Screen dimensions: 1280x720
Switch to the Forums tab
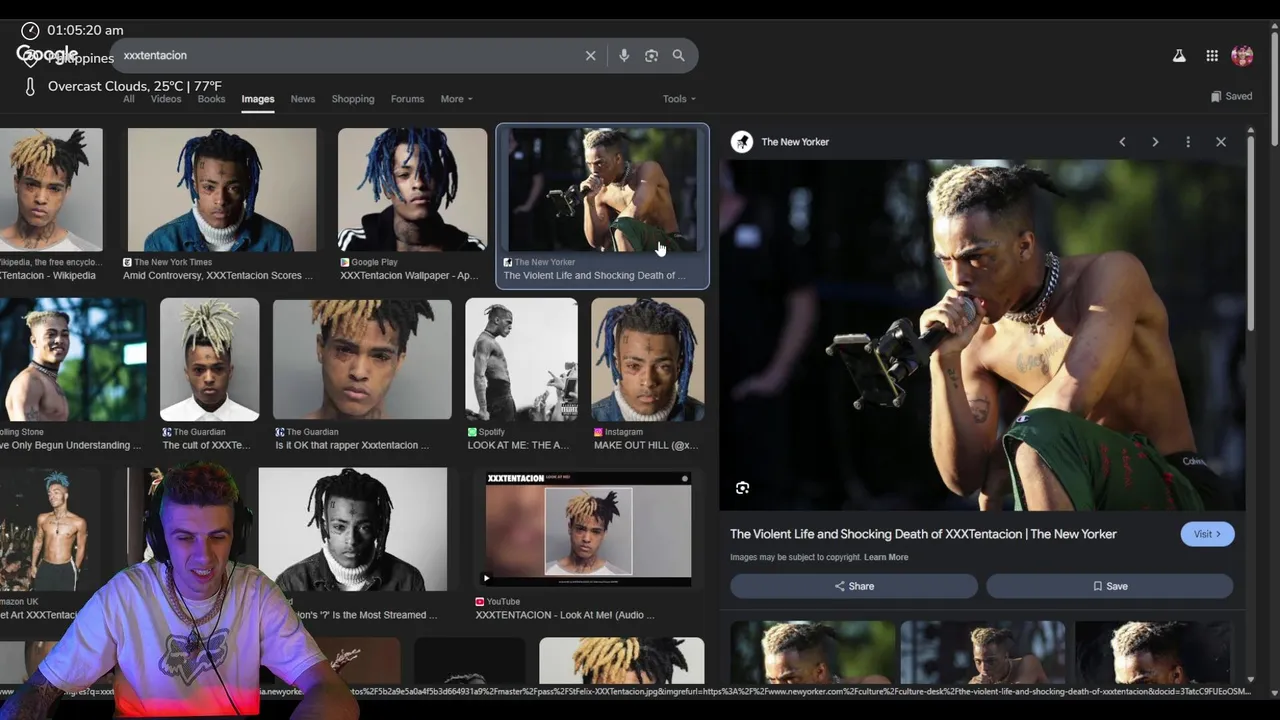pos(407,99)
